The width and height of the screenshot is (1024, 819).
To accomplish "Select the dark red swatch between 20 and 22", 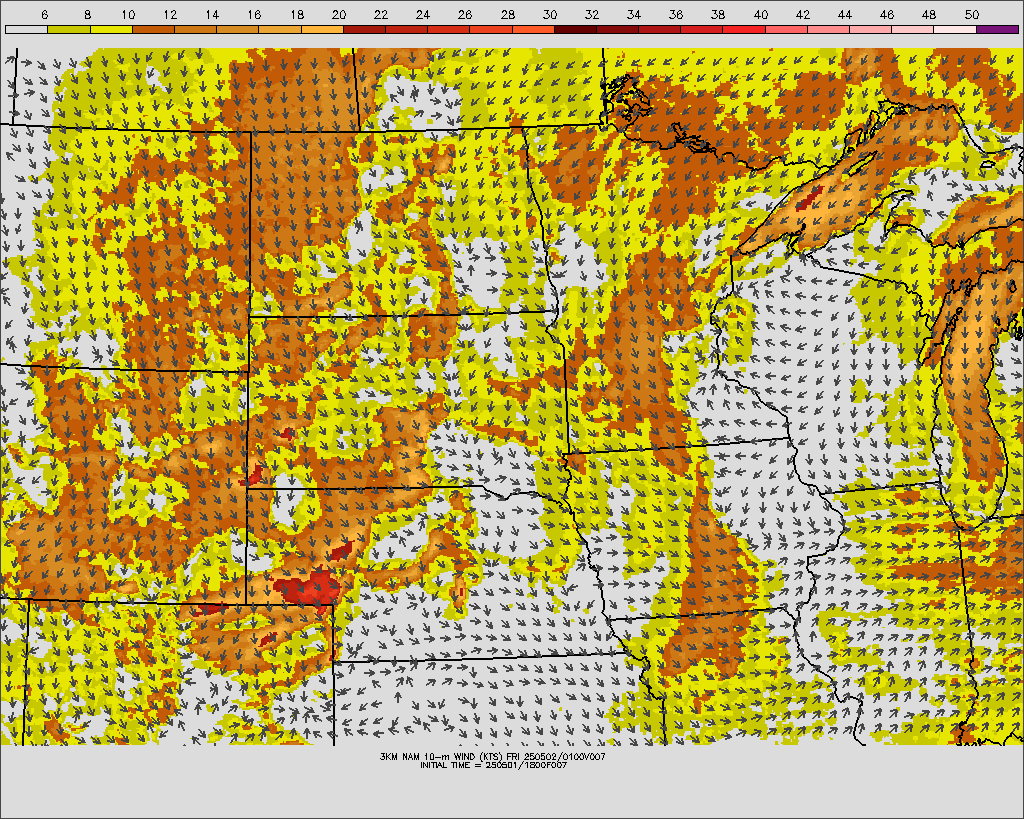I will [x=364, y=29].
